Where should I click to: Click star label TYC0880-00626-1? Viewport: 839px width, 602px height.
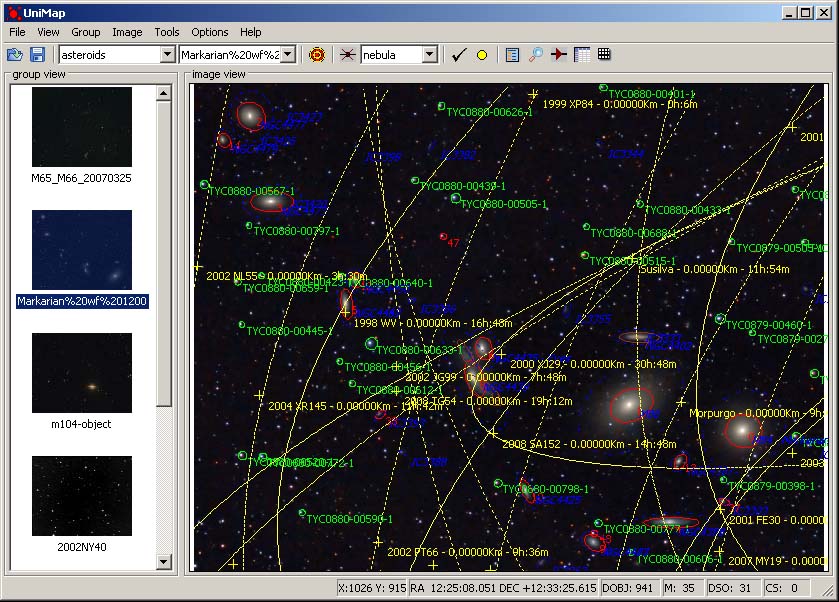pos(490,112)
